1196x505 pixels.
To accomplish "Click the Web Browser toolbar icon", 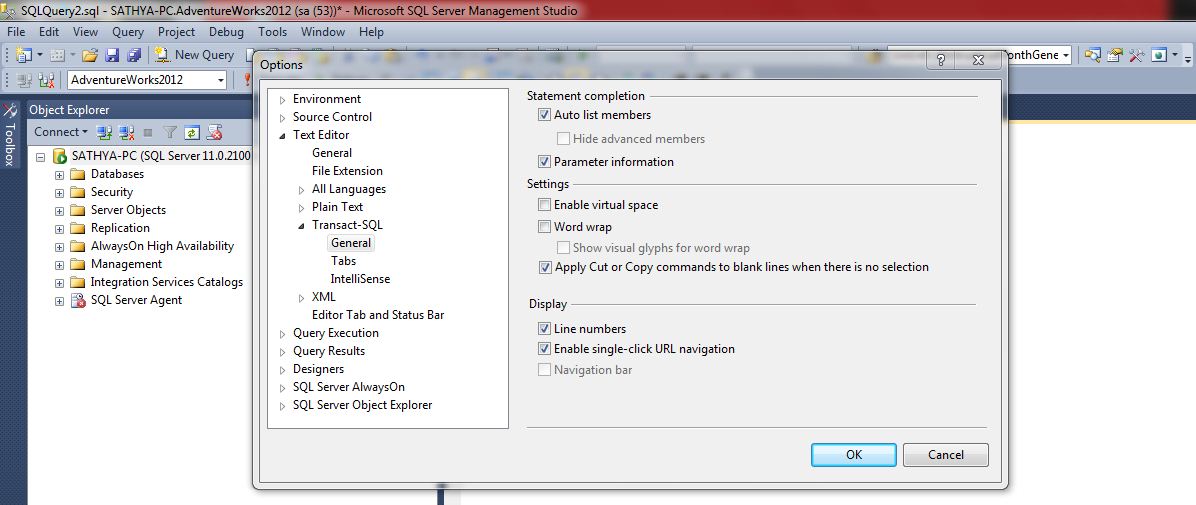I will (x=1159, y=55).
